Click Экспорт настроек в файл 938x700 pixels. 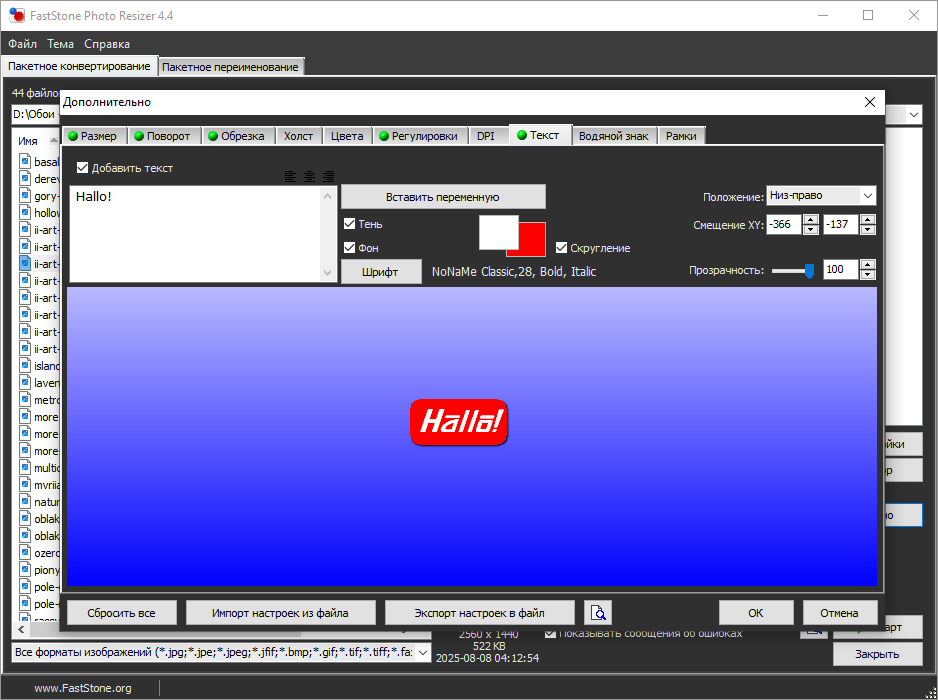(479, 613)
